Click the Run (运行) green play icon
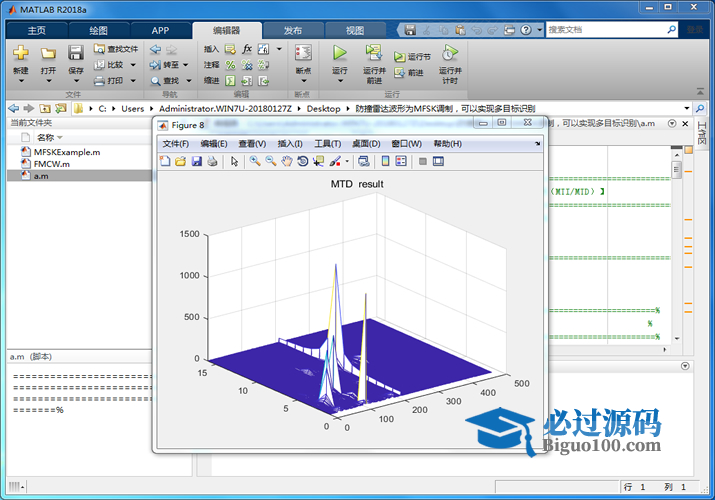 tap(339, 53)
